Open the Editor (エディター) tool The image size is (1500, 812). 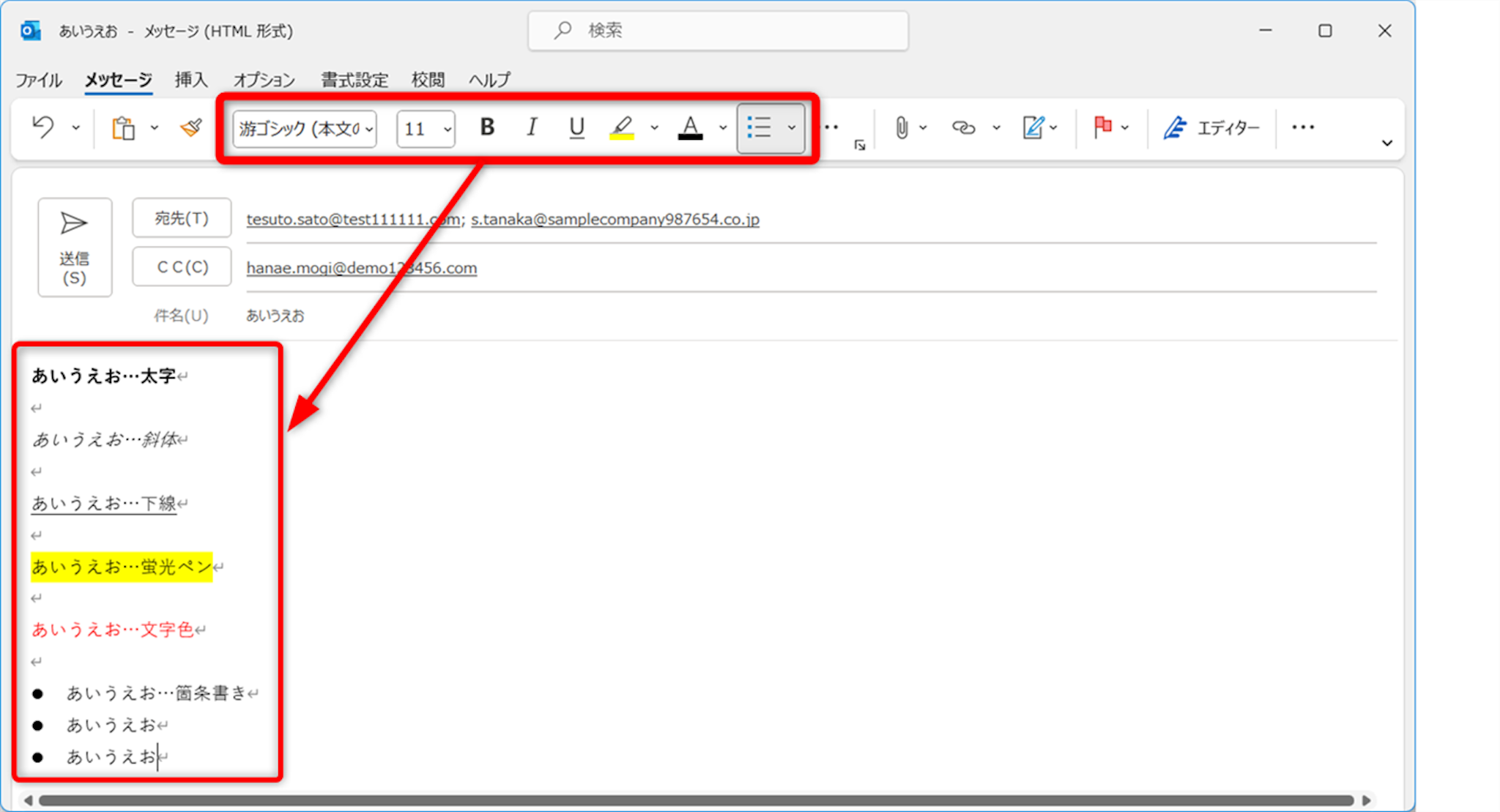coord(1211,128)
